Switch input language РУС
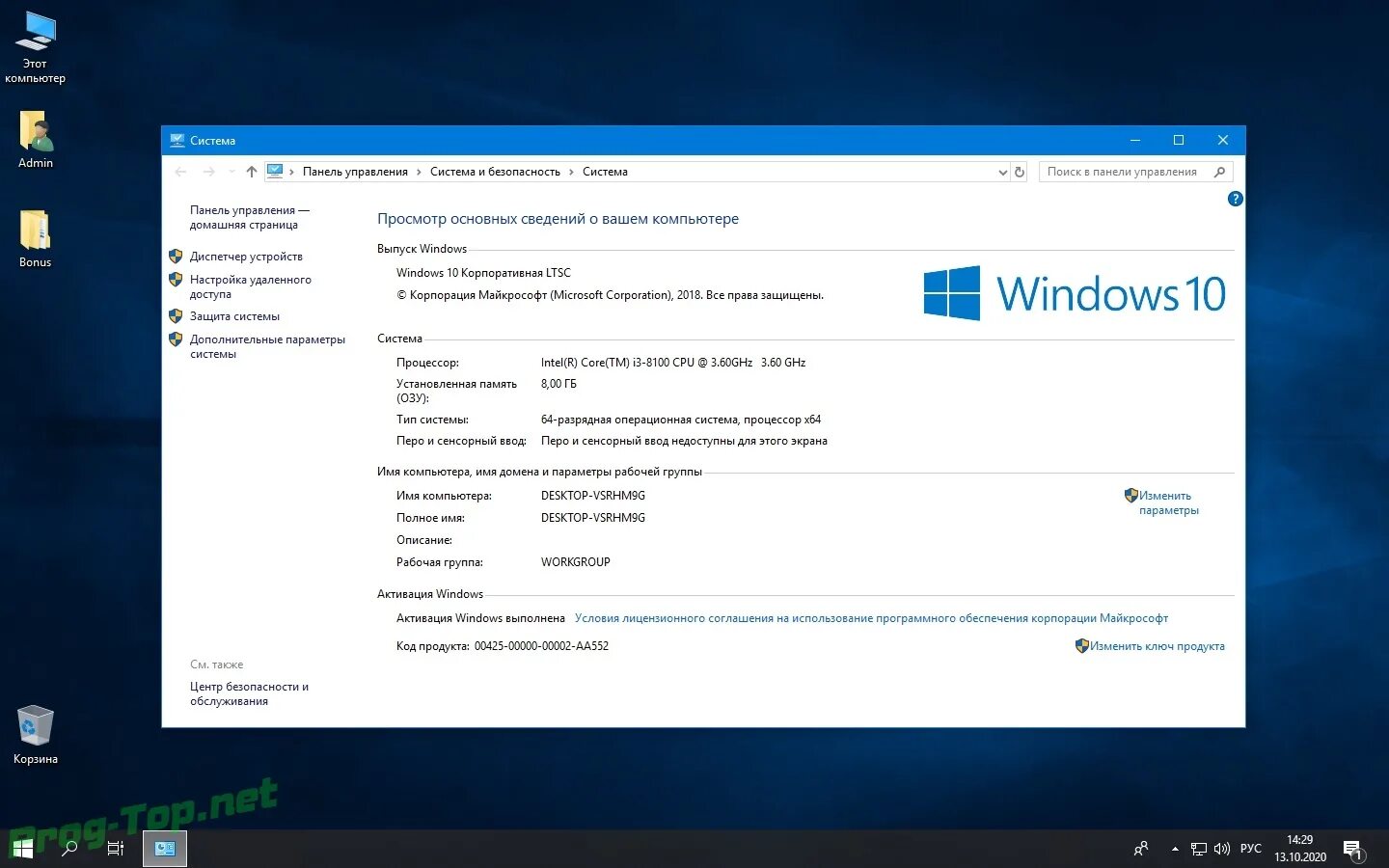 [x=1251, y=849]
